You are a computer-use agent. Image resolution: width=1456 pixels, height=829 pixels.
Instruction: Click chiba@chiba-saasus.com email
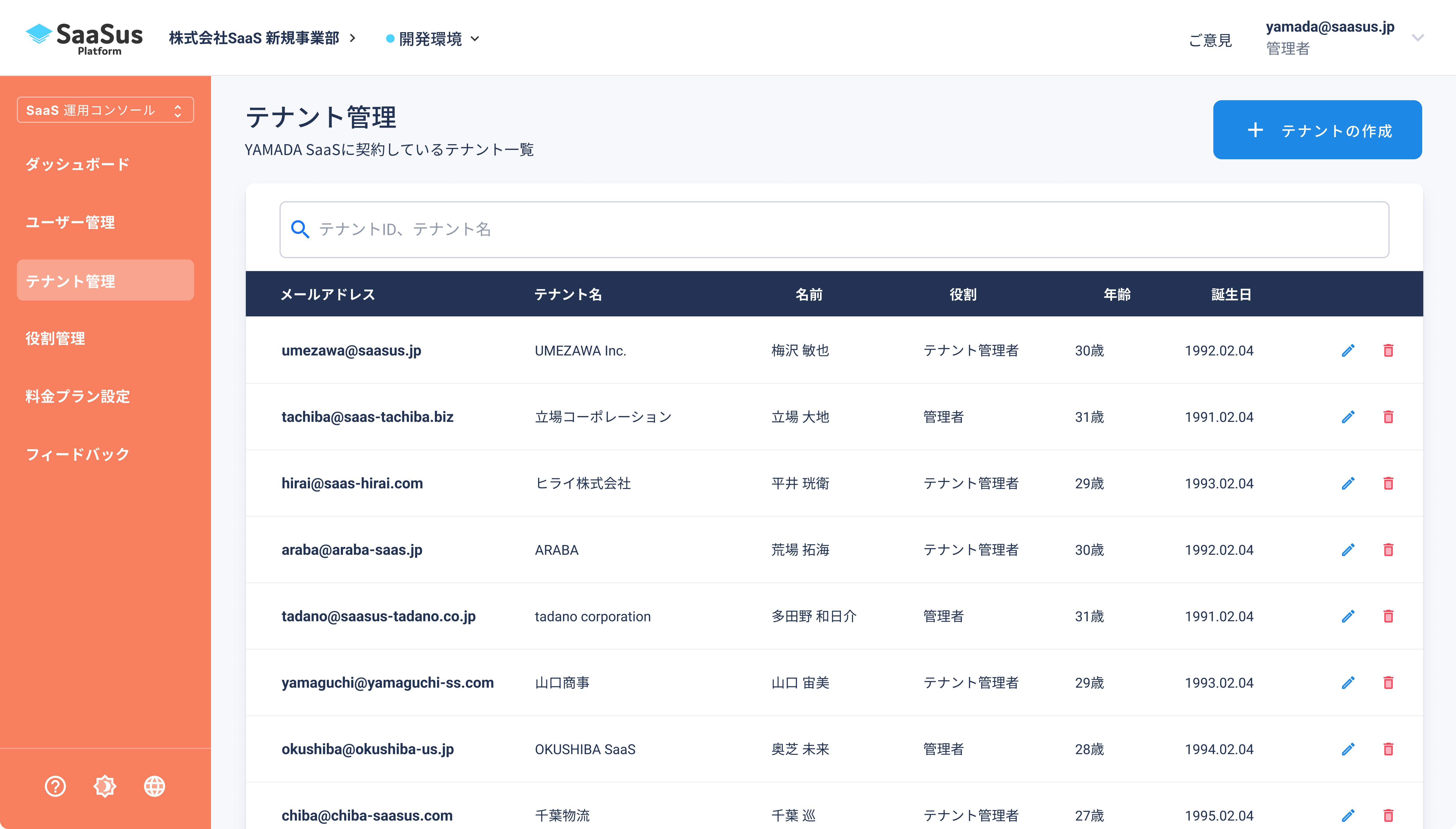367,815
